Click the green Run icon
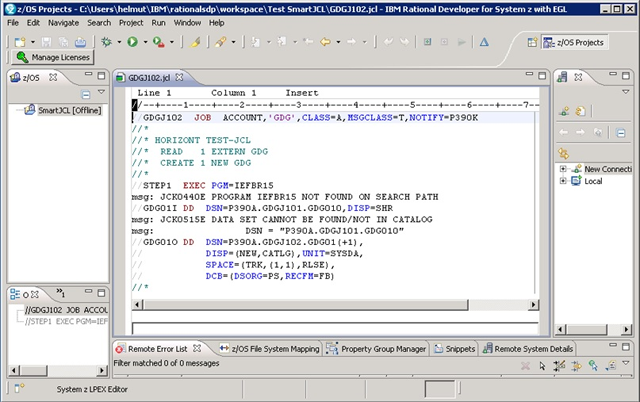This screenshot has width=640, height=402. 132,42
